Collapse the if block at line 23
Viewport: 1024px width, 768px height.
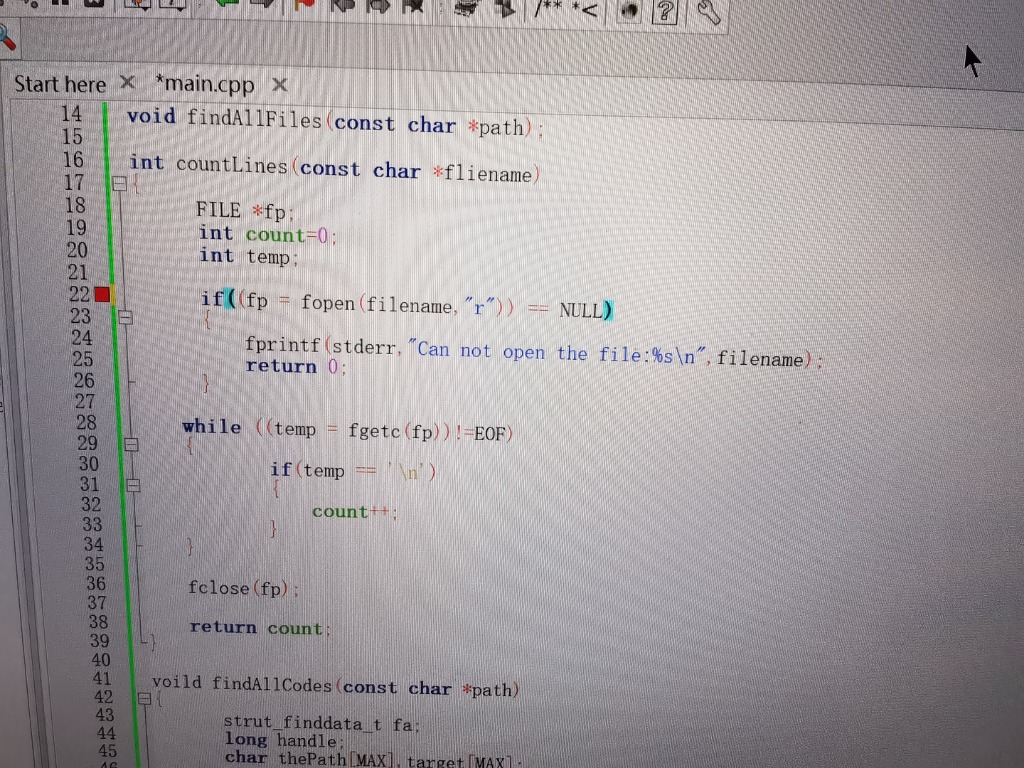click(x=126, y=318)
